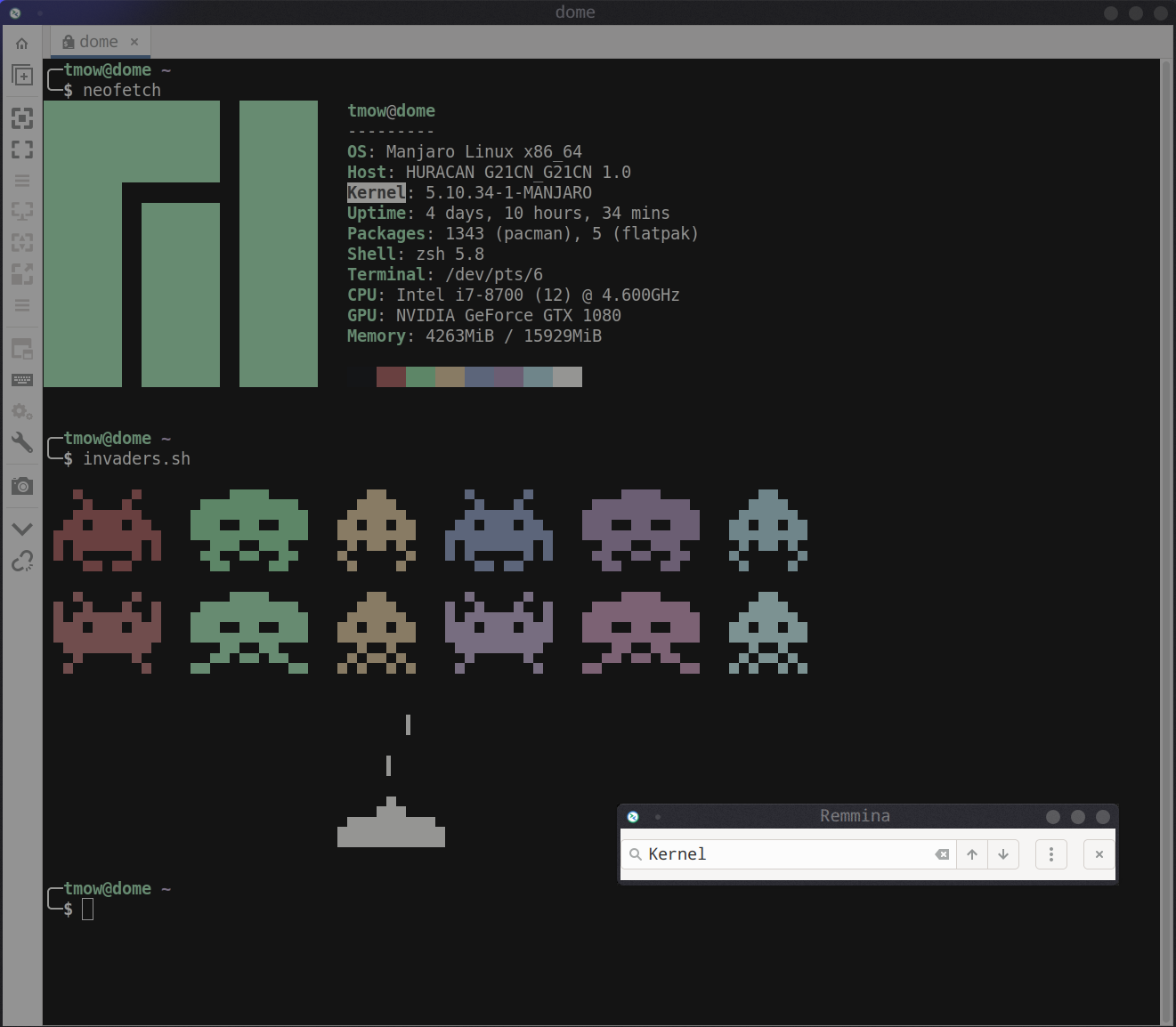Disconnect the session using the broken-link icon
This screenshot has height=1027, width=1176.
pos(21,561)
